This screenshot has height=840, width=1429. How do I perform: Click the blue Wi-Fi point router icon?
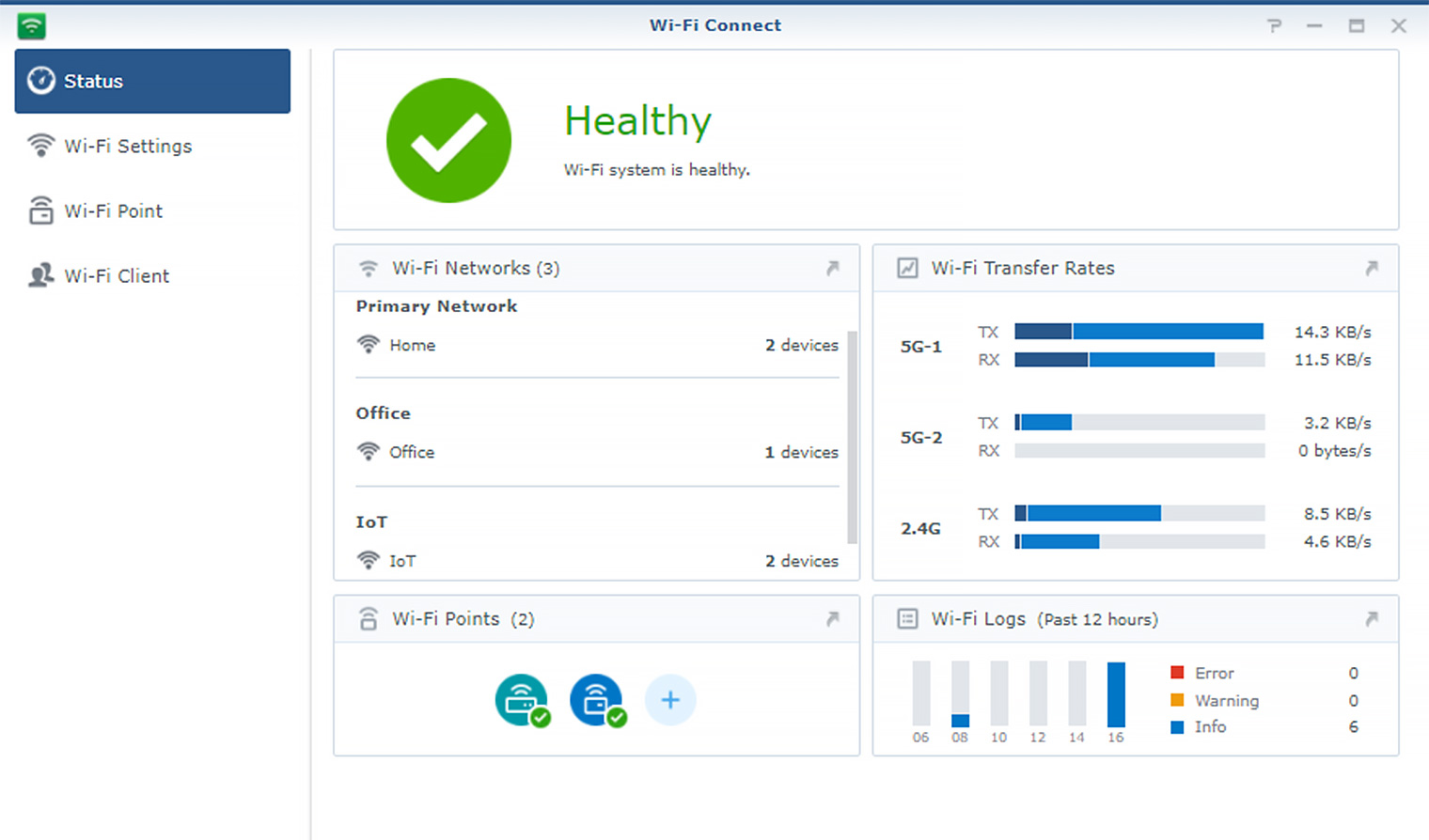pyautogui.click(x=598, y=700)
